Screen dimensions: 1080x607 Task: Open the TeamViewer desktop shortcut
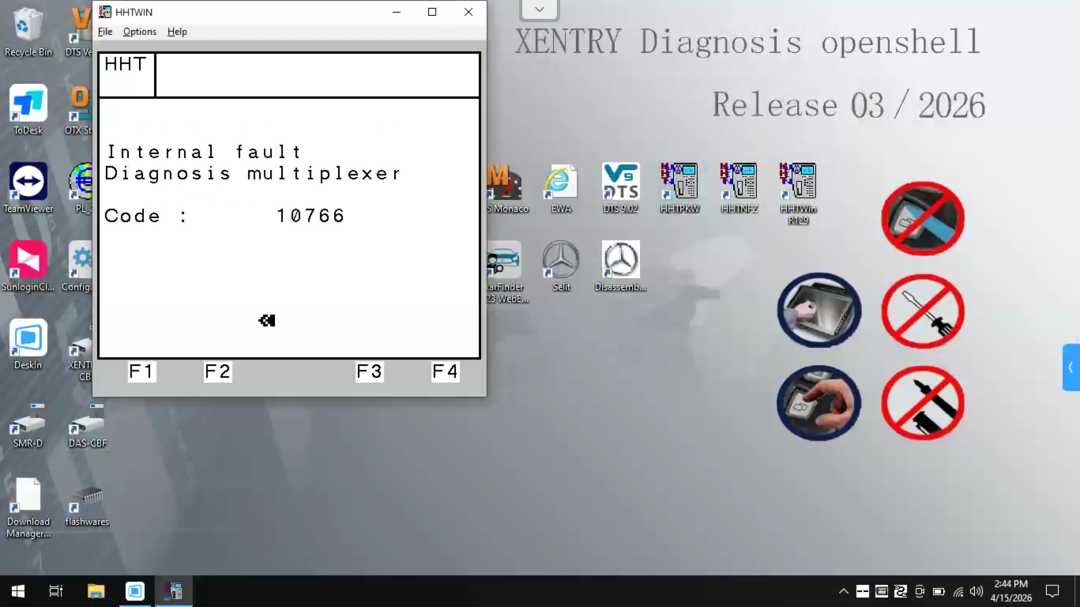point(28,188)
